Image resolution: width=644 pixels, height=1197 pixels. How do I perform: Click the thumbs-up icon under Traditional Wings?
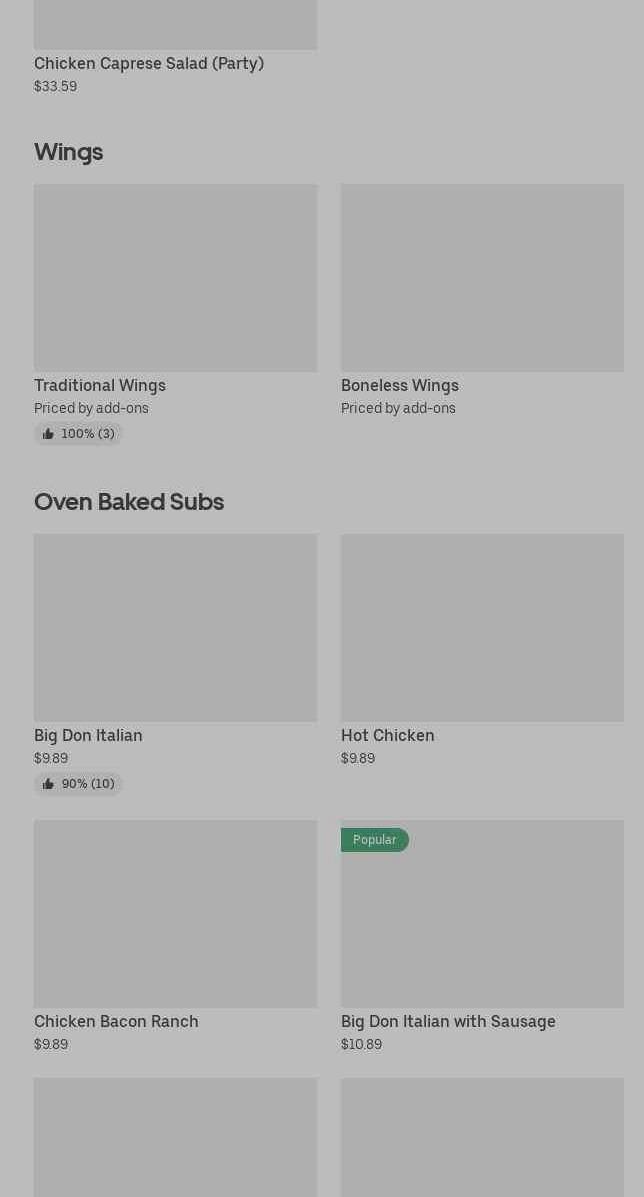(x=48, y=434)
